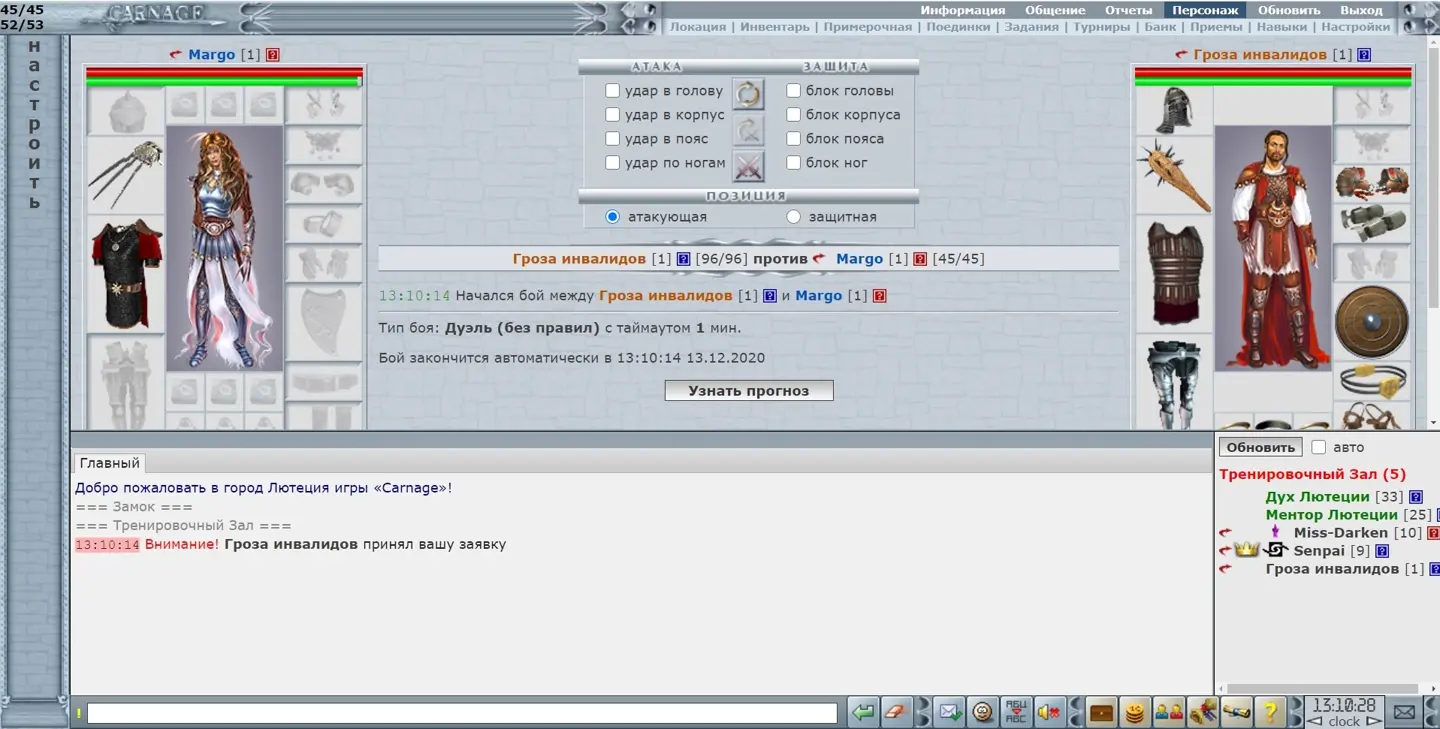
Task: Click the muted speaker sound icon
Action: click(x=1047, y=712)
